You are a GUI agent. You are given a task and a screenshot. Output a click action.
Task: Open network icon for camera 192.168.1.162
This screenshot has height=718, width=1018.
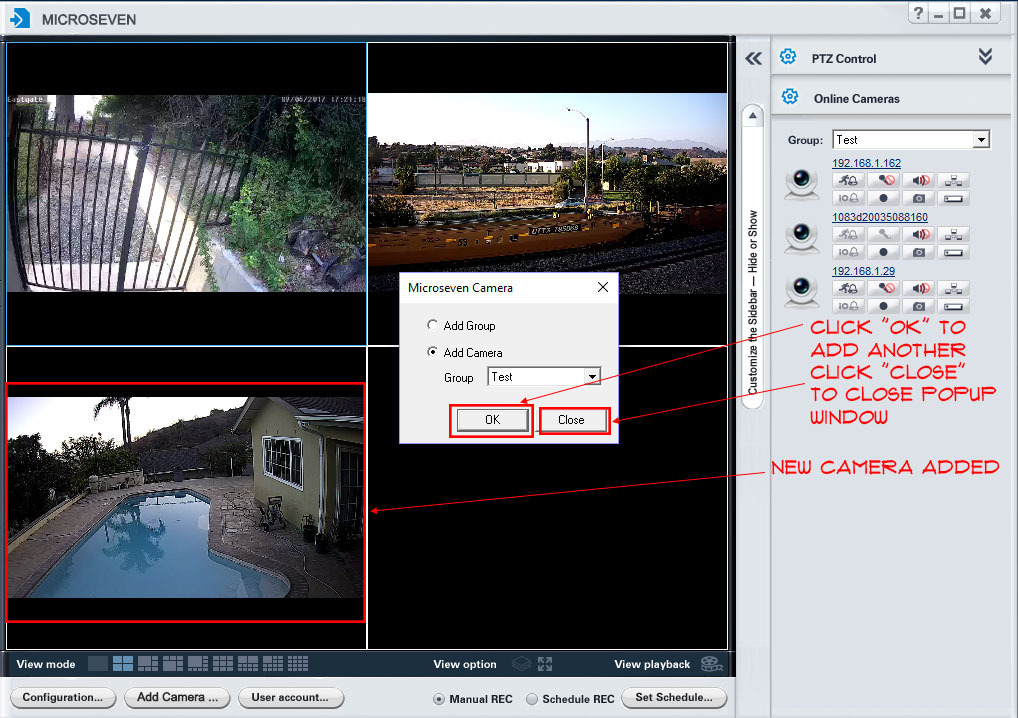point(954,180)
